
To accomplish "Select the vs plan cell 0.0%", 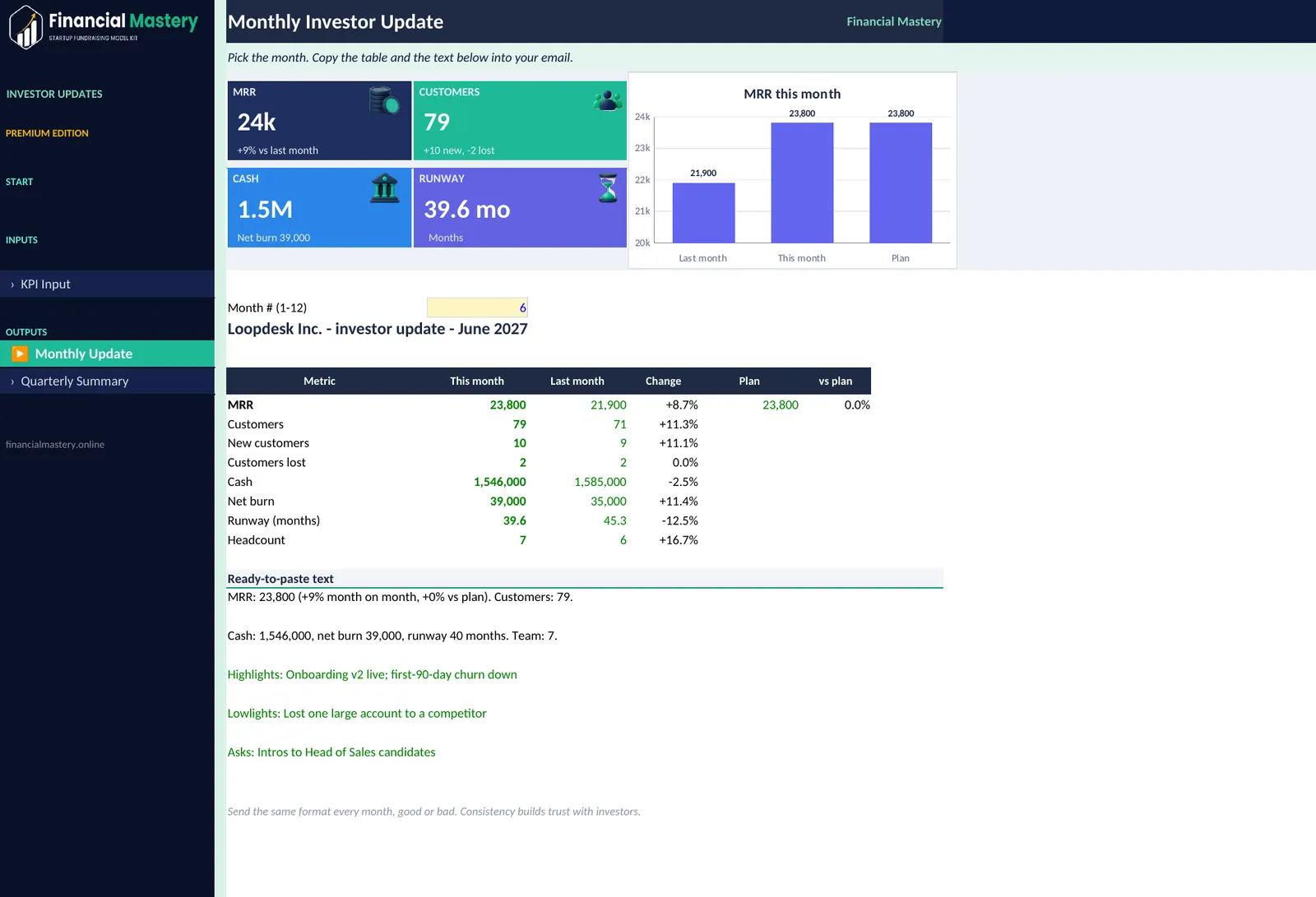I will point(857,405).
